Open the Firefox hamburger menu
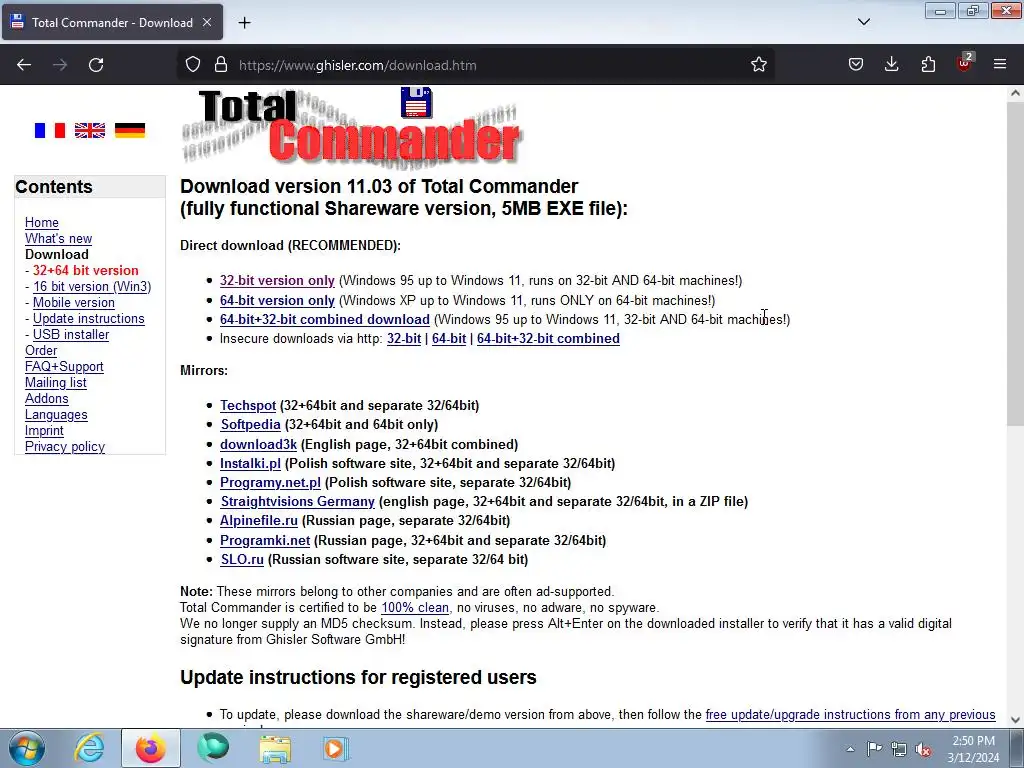This screenshot has width=1024, height=768. (x=1000, y=65)
